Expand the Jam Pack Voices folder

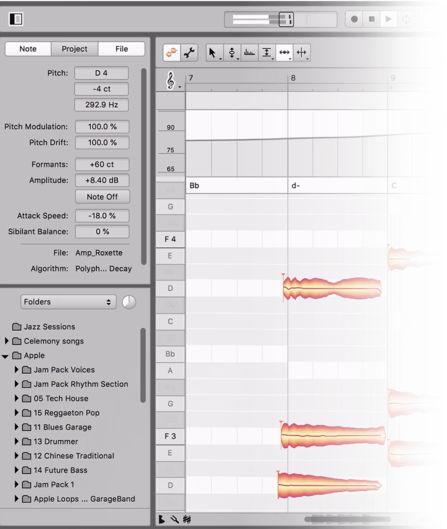(16, 369)
